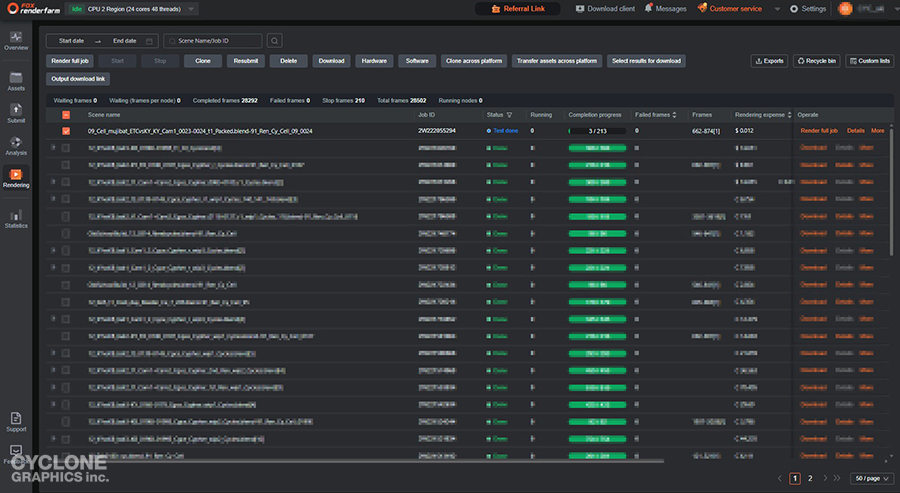Go to page 2 of results
The height and width of the screenshot is (493, 900).
[810, 479]
